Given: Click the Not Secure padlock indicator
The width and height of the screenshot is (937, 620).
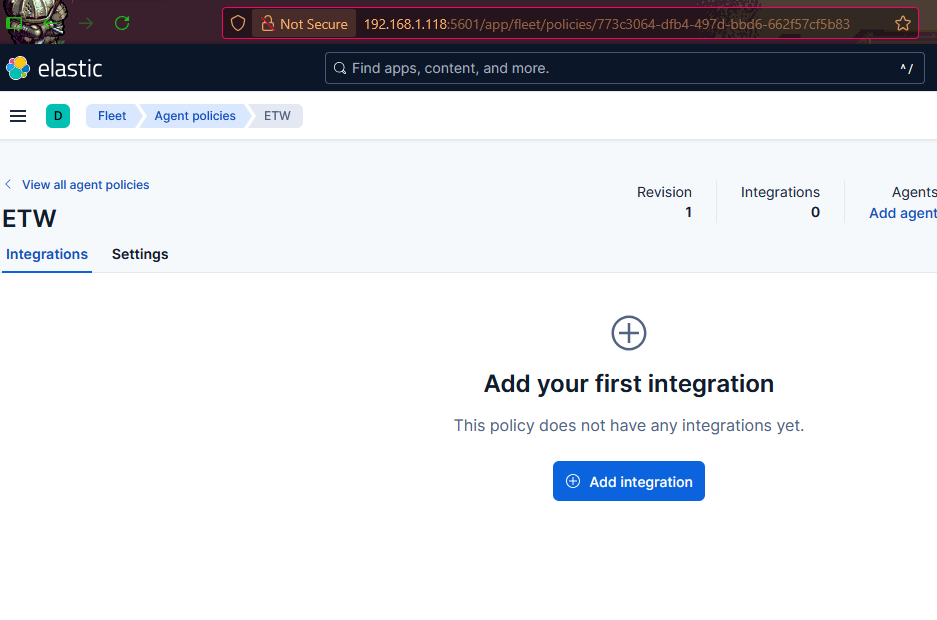Looking at the screenshot, I should pos(304,24).
